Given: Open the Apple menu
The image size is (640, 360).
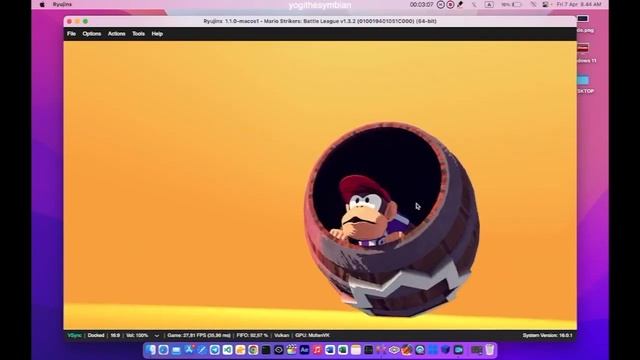Looking at the screenshot, I should coord(42,4).
